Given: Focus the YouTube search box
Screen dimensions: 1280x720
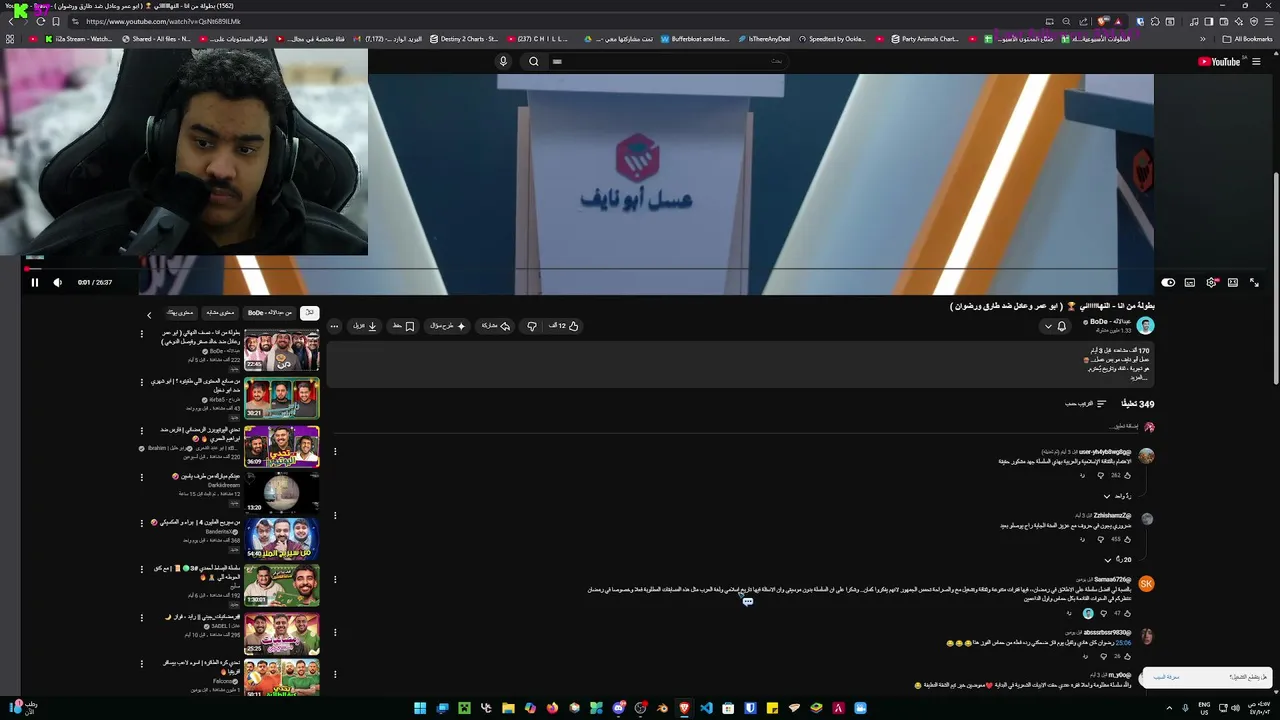Looking at the screenshot, I should point(667,61).
